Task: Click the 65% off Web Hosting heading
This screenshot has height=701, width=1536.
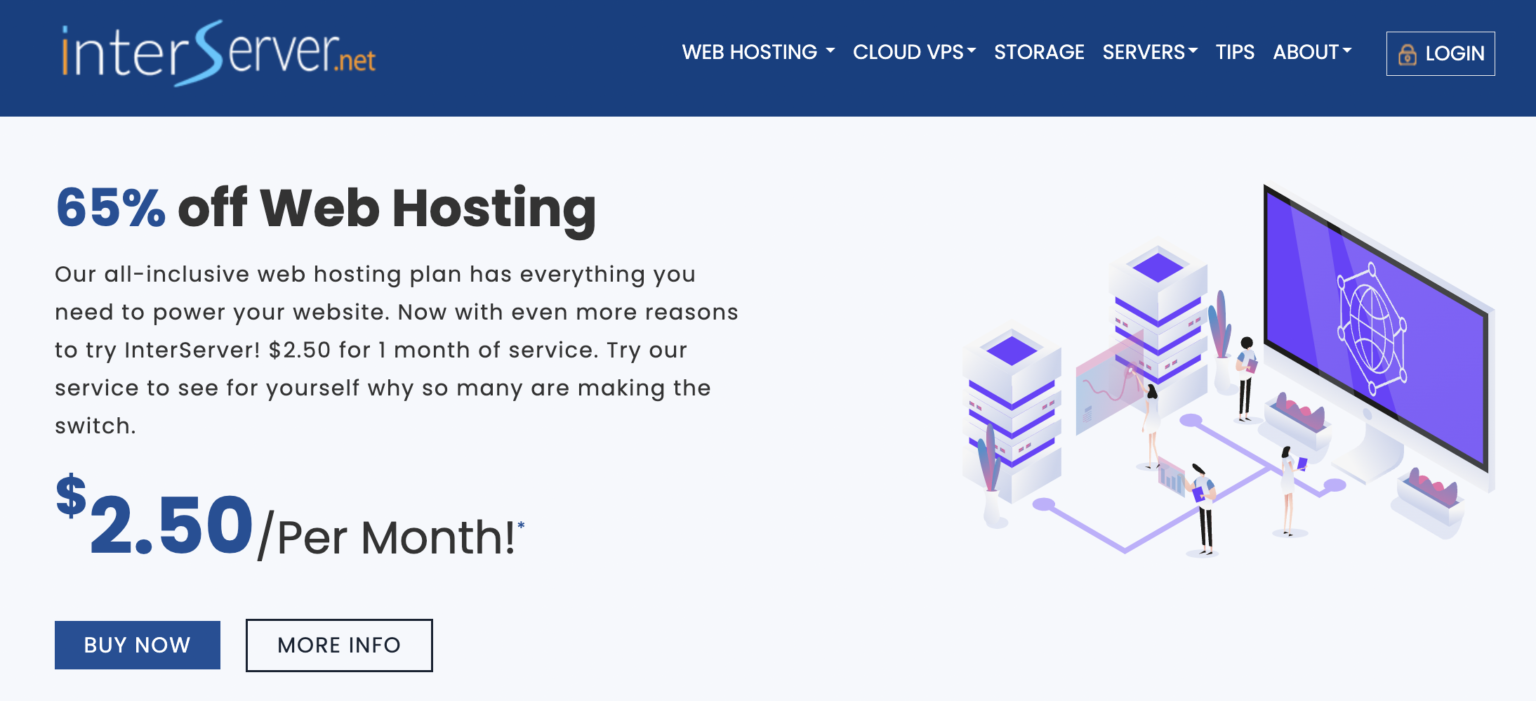Action: (325, 207)
